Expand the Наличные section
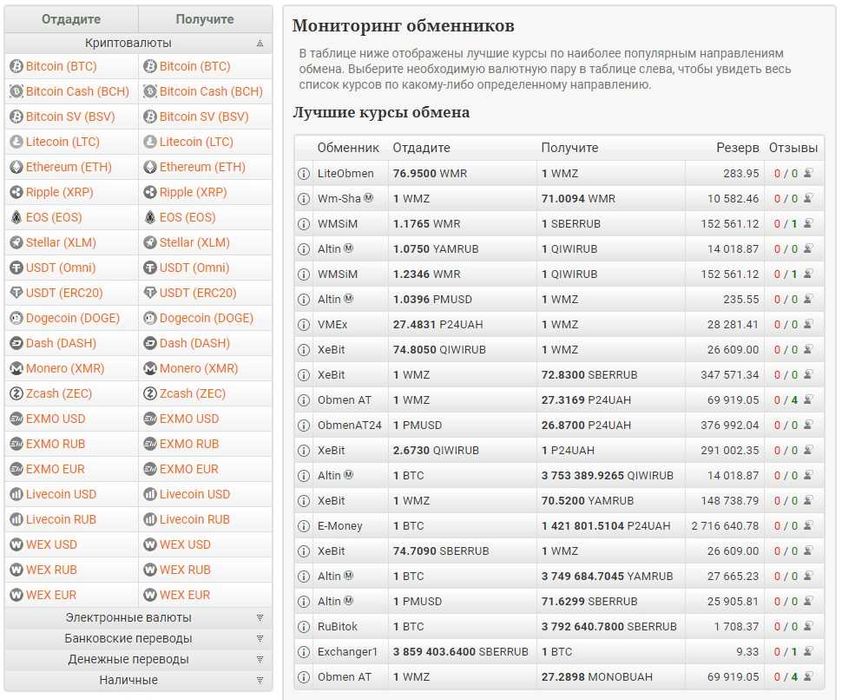842x700 pixels. tap(260, 680)
